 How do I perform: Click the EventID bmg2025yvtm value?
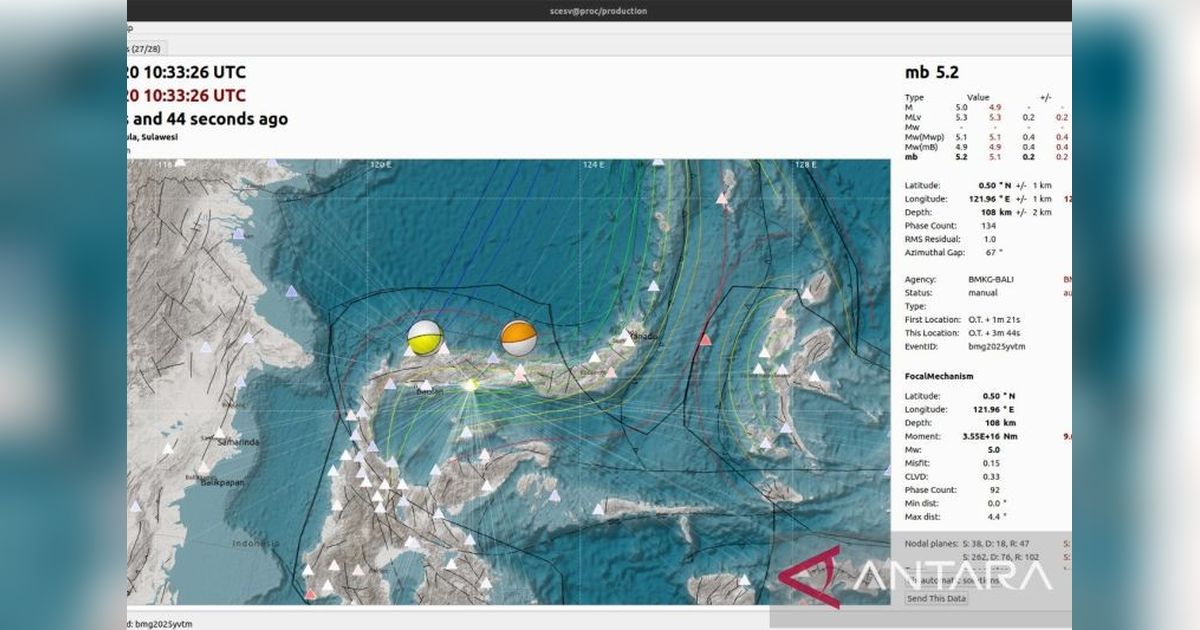coord(996,347)
